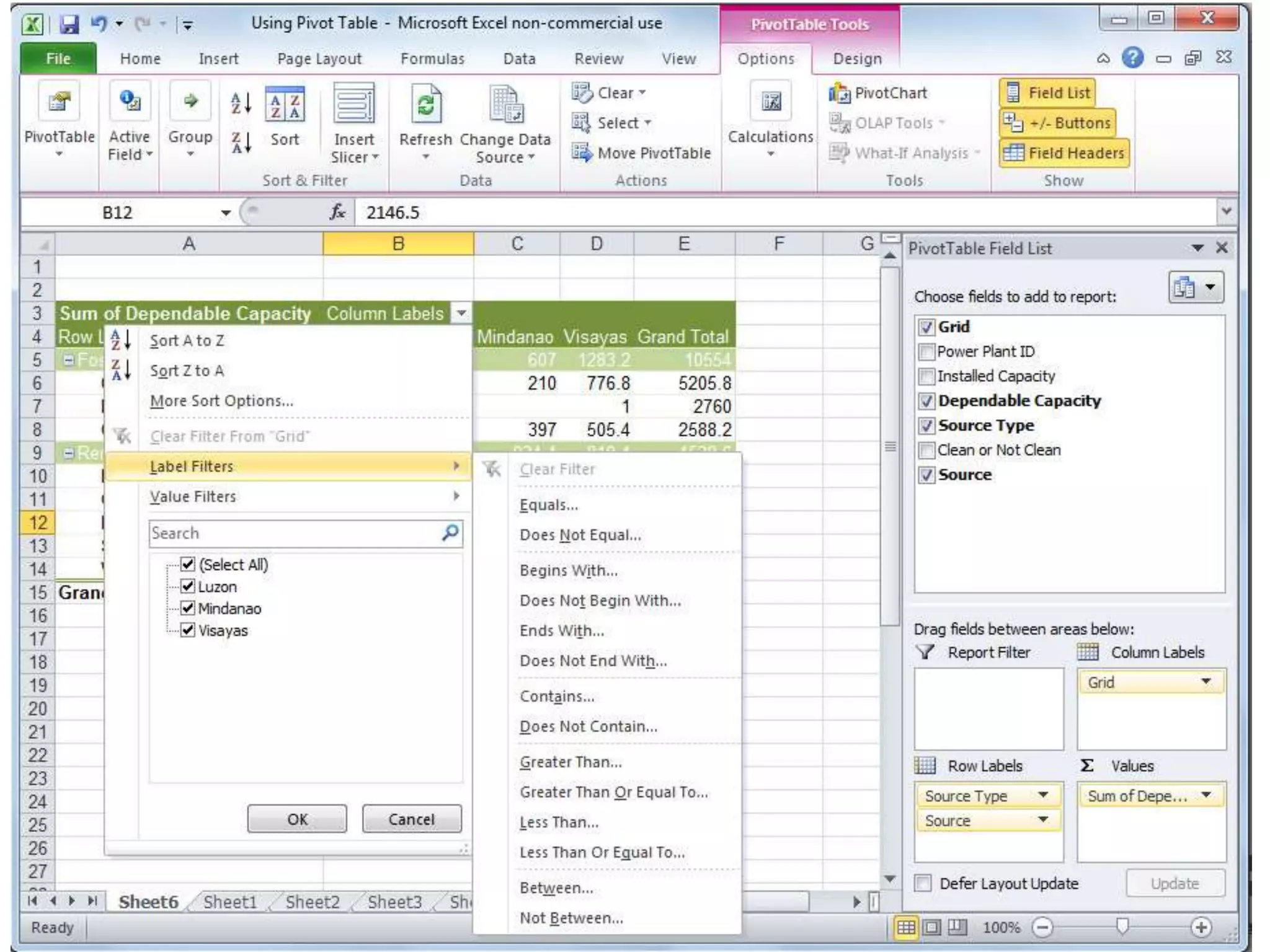Check the Power Plant ID field
The width and height of the screenshot is (1270, 952).
click(926, 351)
